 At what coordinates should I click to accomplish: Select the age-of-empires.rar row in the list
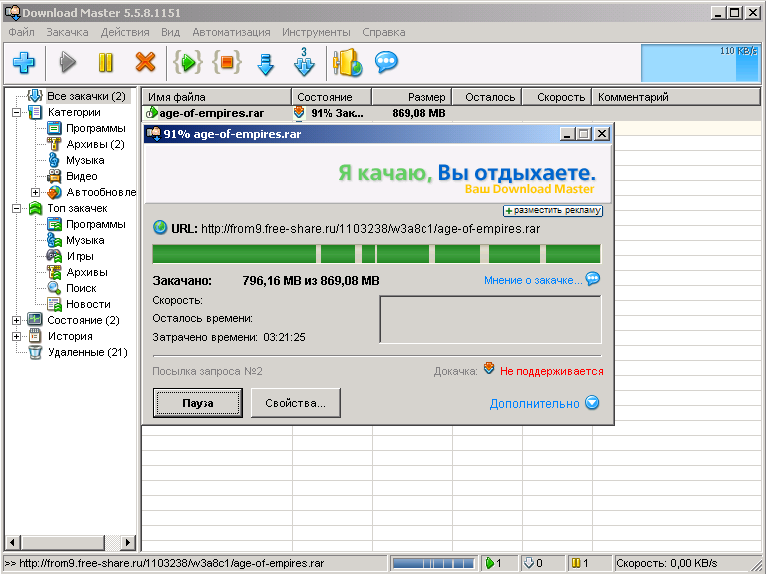coord(450,113)
